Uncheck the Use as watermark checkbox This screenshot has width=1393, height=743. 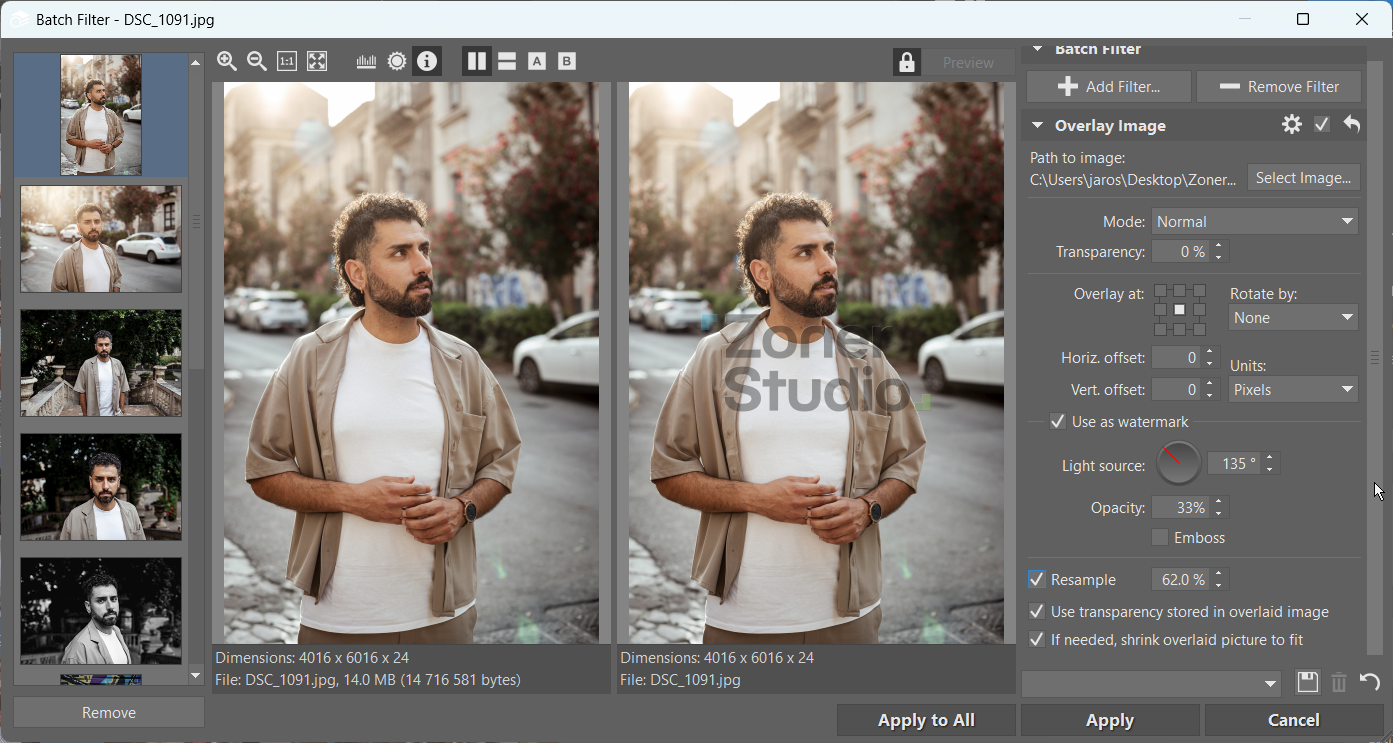tap(1057, 422)
